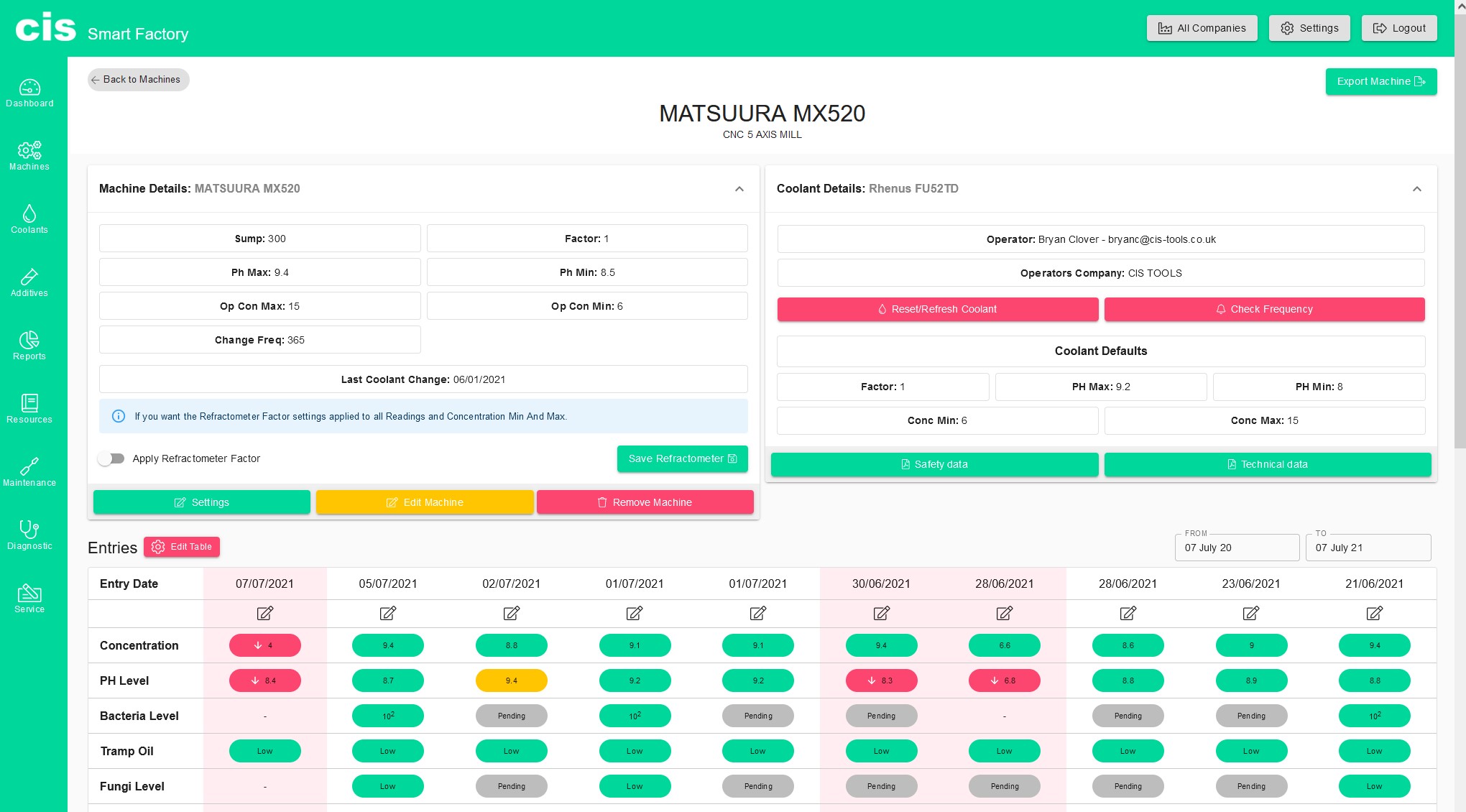1466x812 pixels.
Task: Open the TO date field
Action: pyautogui.click(x=1368, y=548)
